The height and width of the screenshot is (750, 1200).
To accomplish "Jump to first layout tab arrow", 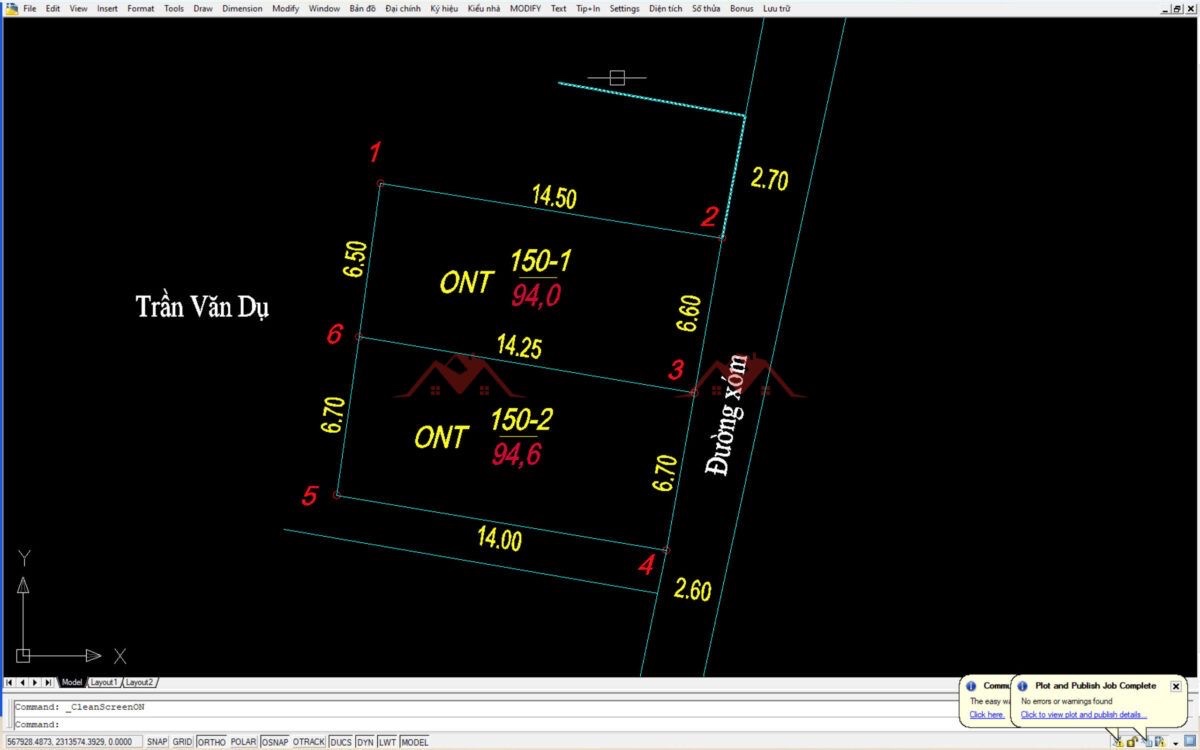I will click(10, 682).
